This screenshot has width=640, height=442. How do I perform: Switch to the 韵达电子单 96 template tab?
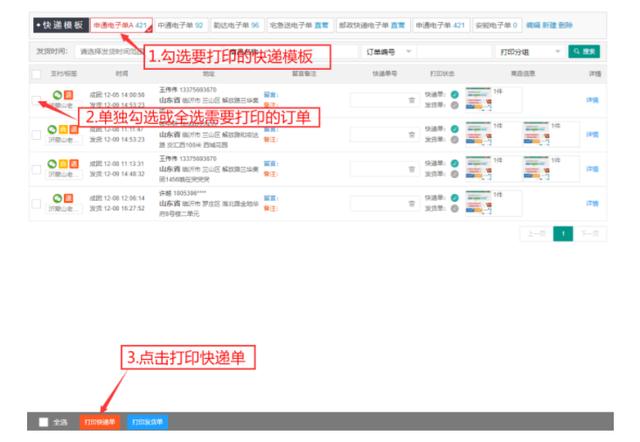pyautogui.click(x=236, y=25)
